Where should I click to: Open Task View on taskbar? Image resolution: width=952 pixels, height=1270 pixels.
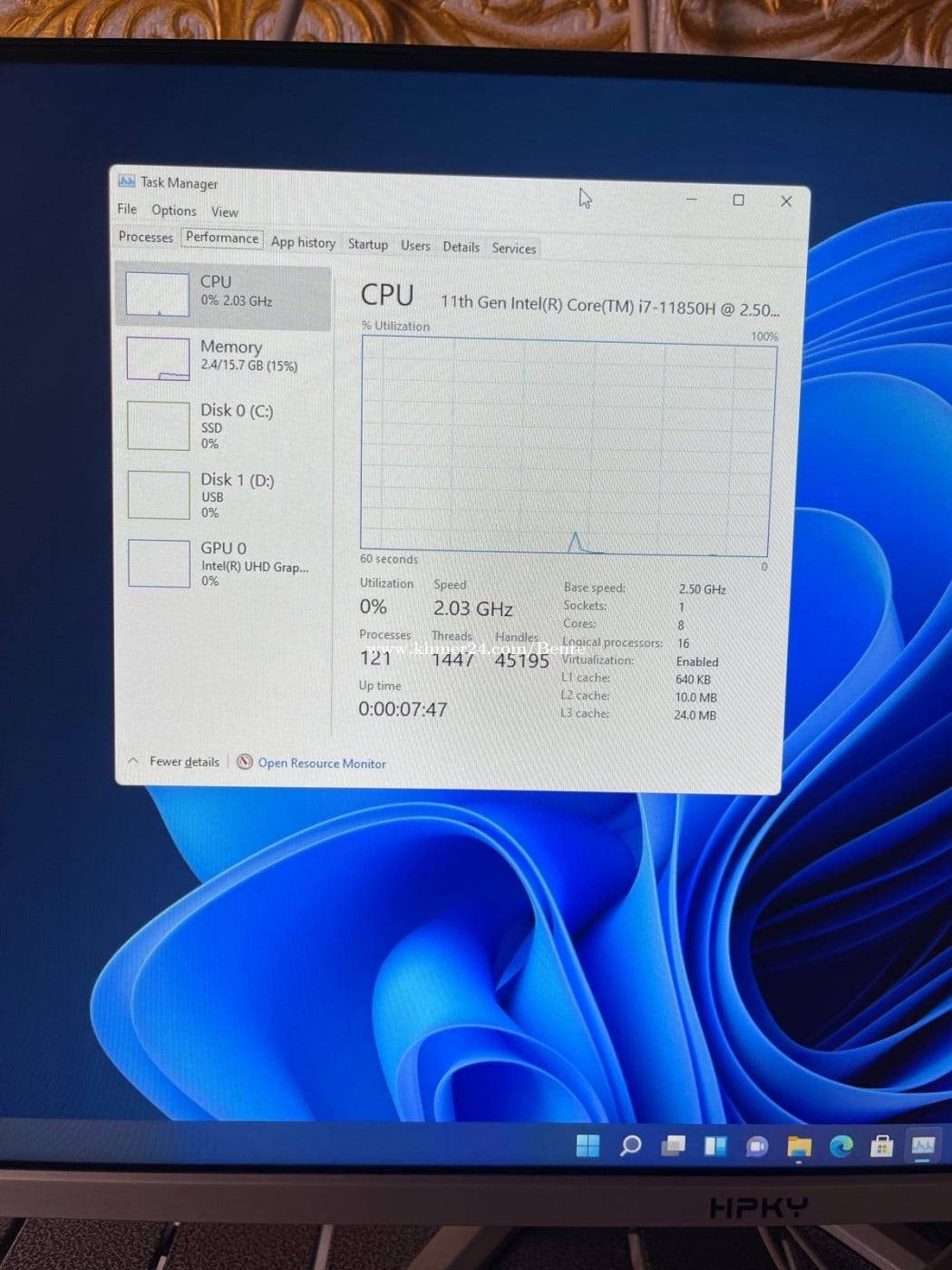click(x=673, y=1146)
